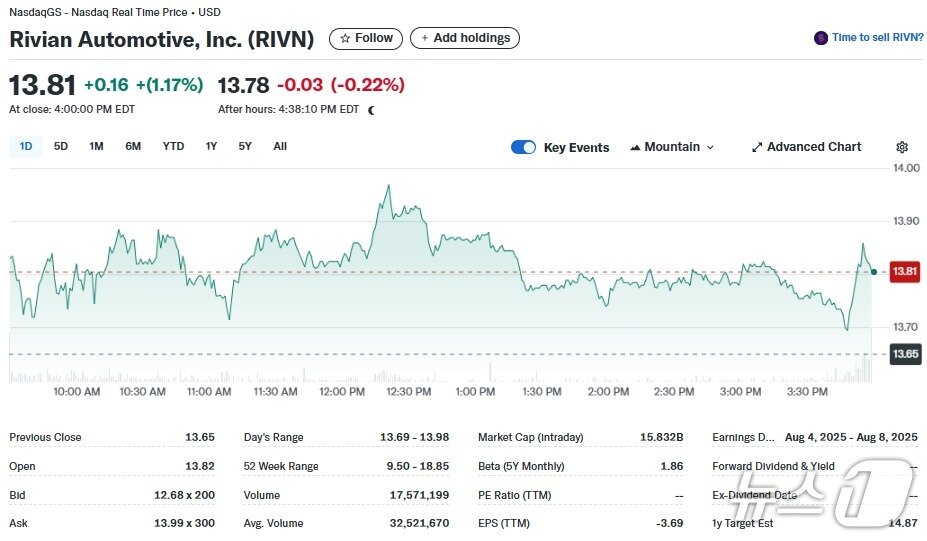The height and width of the screenshot is (541, 927).
Task: Open chart settings gear icon
Action: [x=902, y=147]
